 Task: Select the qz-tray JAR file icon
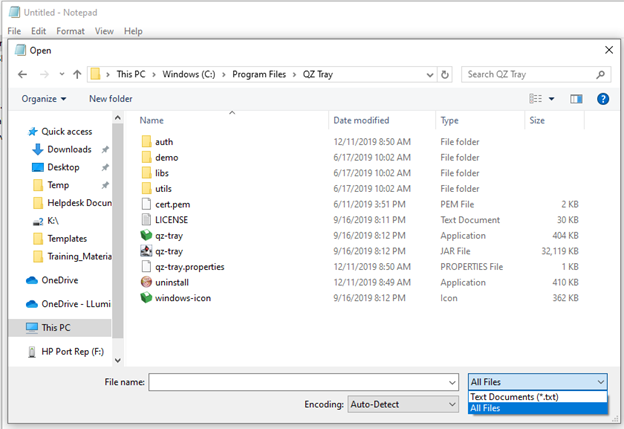[147, 251]
